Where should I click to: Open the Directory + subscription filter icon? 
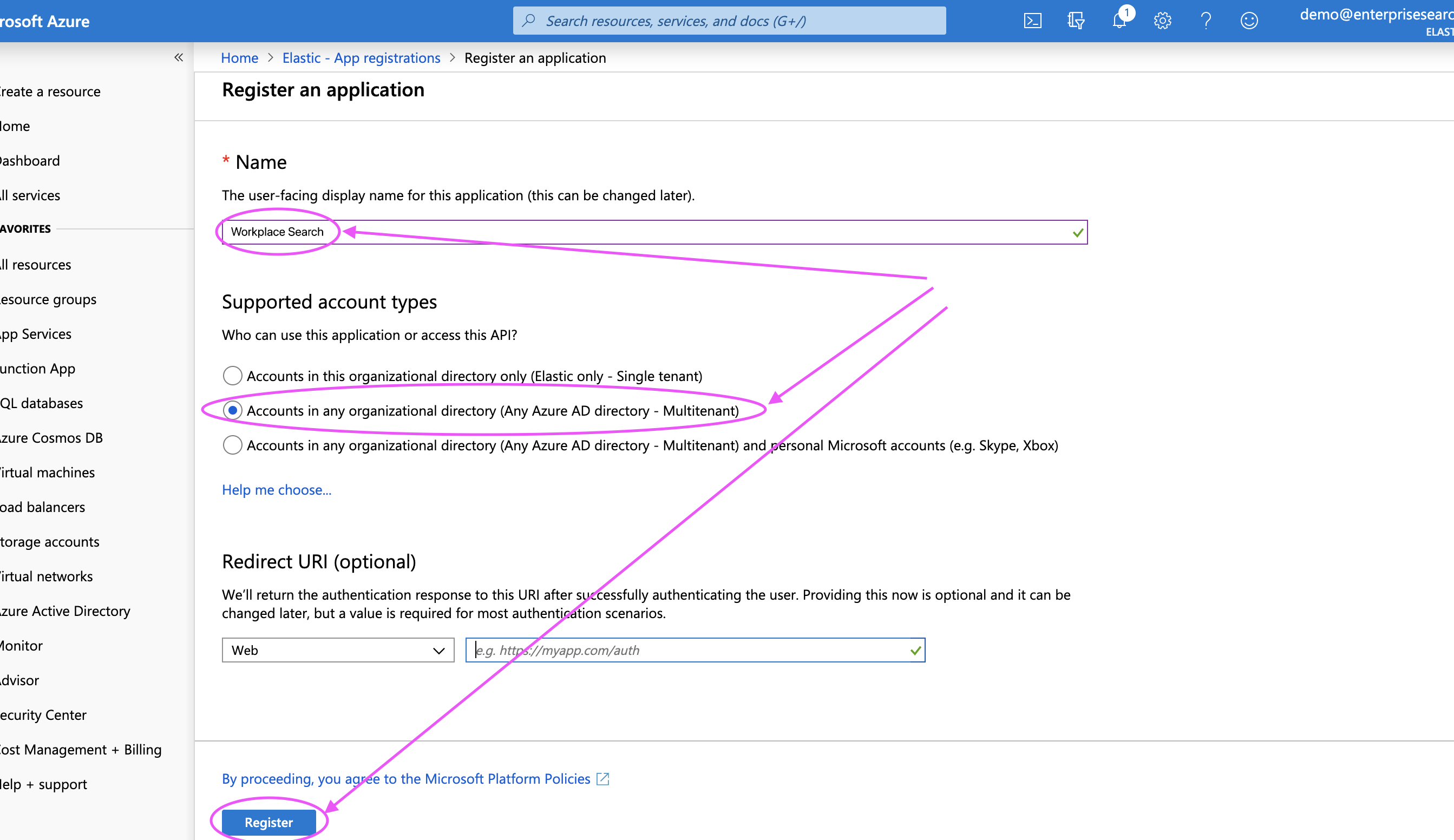(1076, 21)
